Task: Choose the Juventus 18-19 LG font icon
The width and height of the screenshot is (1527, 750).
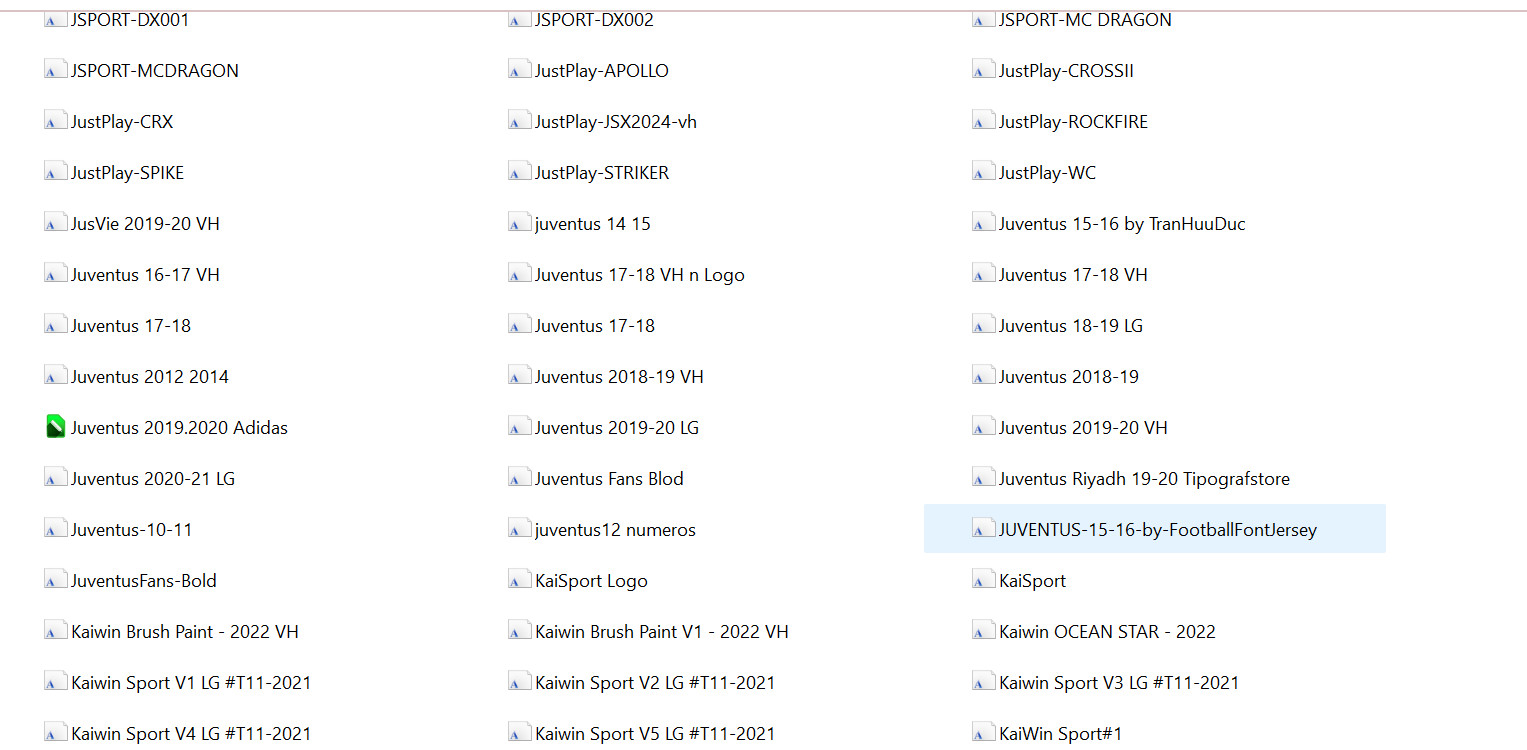Action: (x=984, y=325)
